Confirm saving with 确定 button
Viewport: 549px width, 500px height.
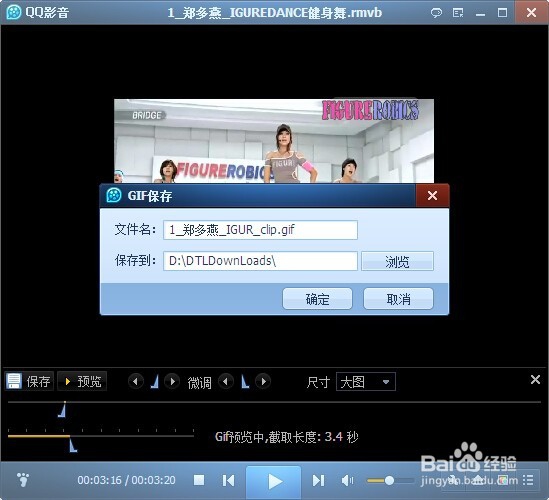(317, 299)
